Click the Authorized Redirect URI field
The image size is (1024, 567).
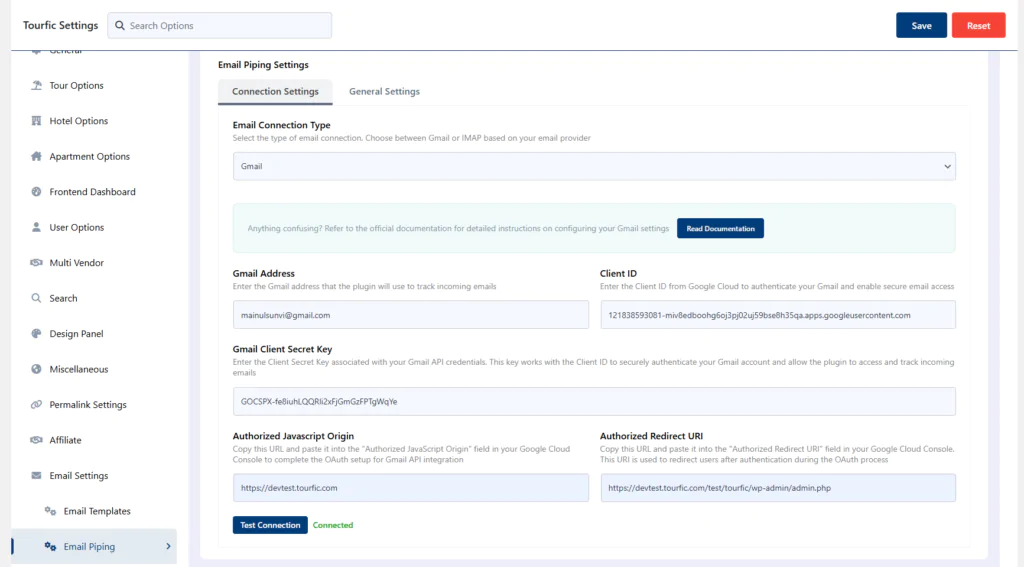pyautogui.click(x=778, y=488)
